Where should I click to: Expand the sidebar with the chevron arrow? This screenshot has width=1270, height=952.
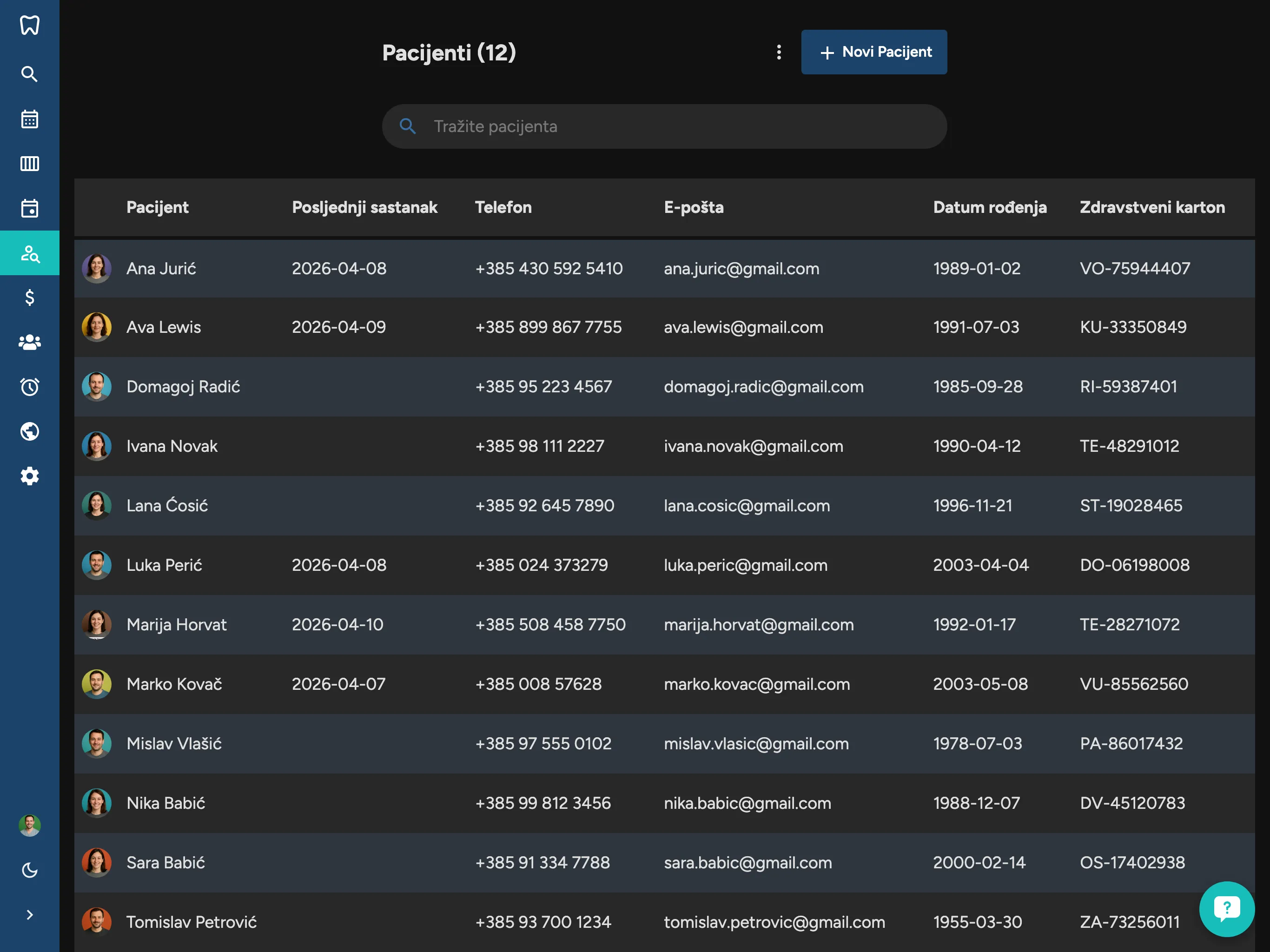coord(29,915)
